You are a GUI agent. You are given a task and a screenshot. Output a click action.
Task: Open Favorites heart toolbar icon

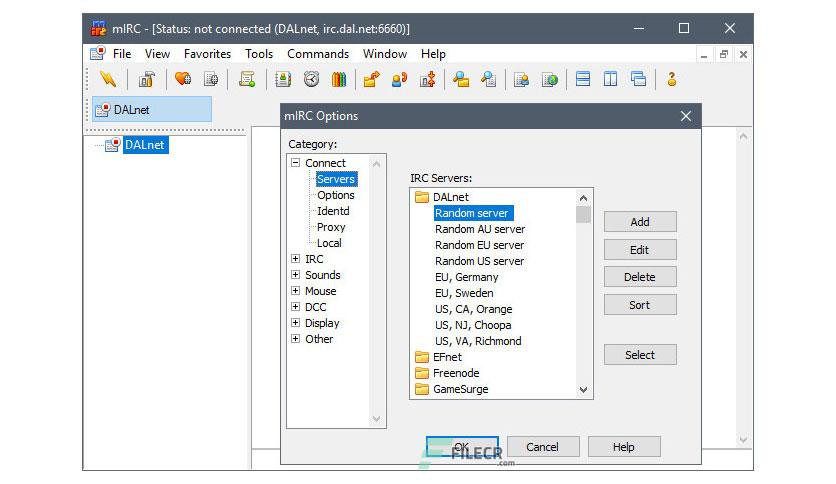click(183, 79)
